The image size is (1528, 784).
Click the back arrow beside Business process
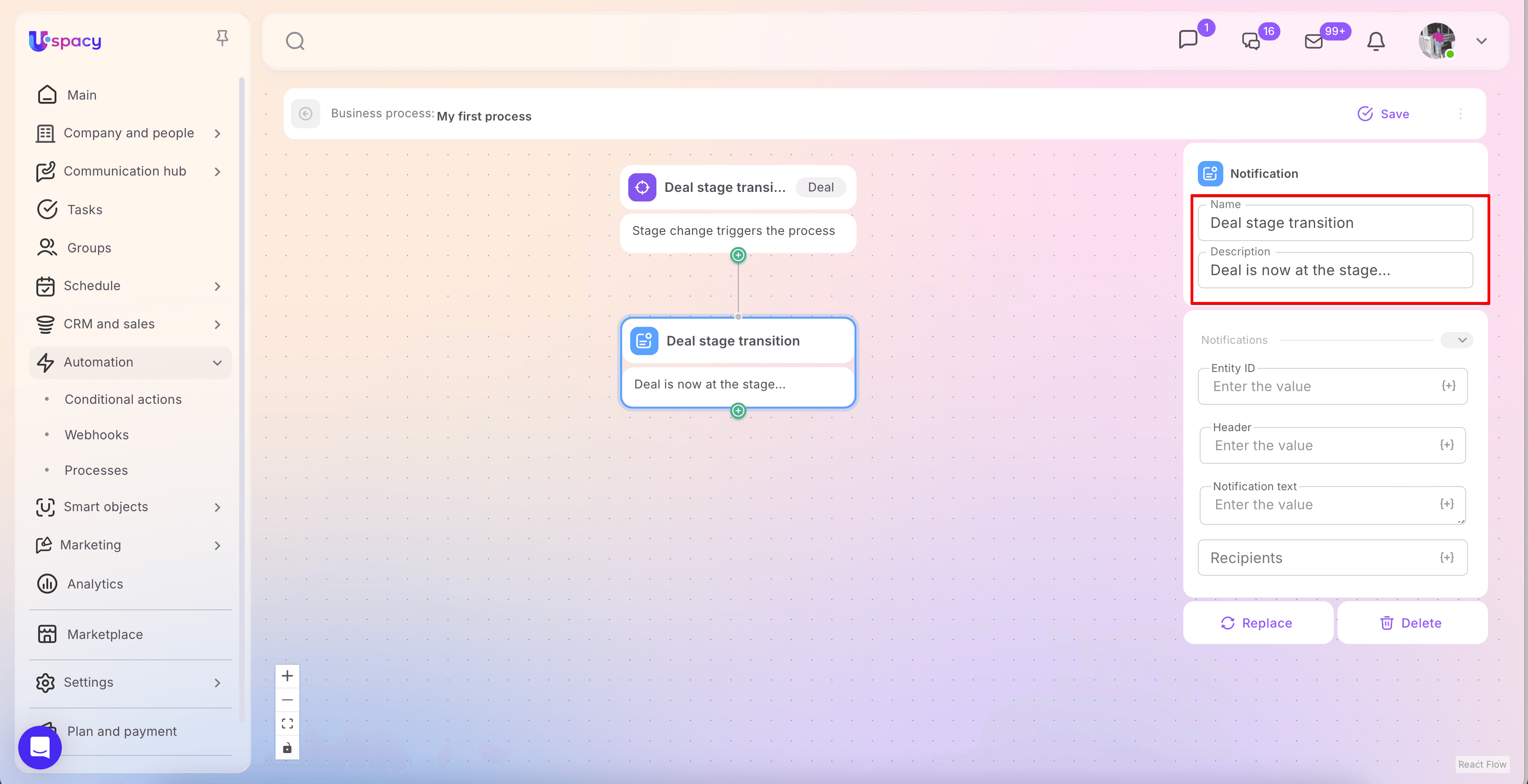(306, 114)
